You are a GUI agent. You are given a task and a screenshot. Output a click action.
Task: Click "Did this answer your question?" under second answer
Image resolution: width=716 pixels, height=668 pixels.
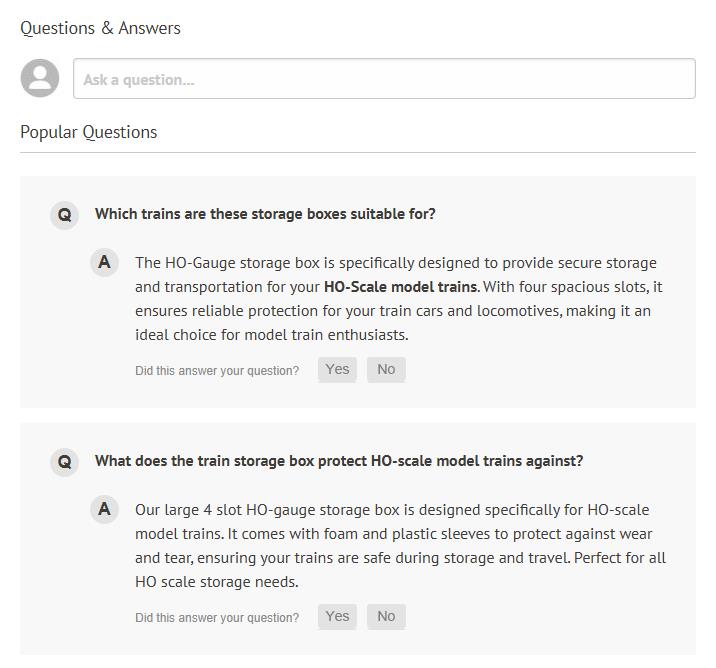(x=217, y=618)
